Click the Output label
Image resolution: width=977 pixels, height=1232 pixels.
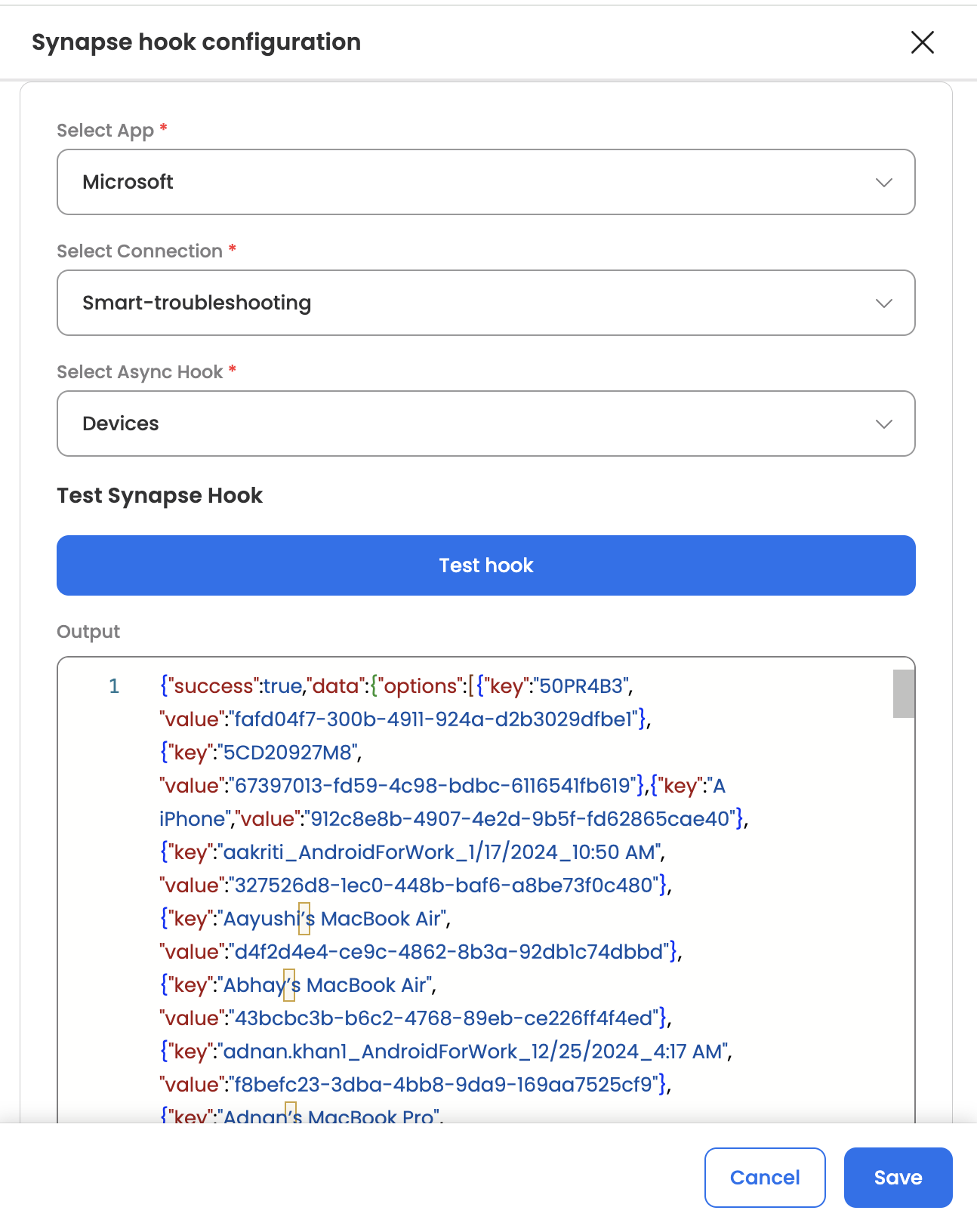click(x=88, y=632)
